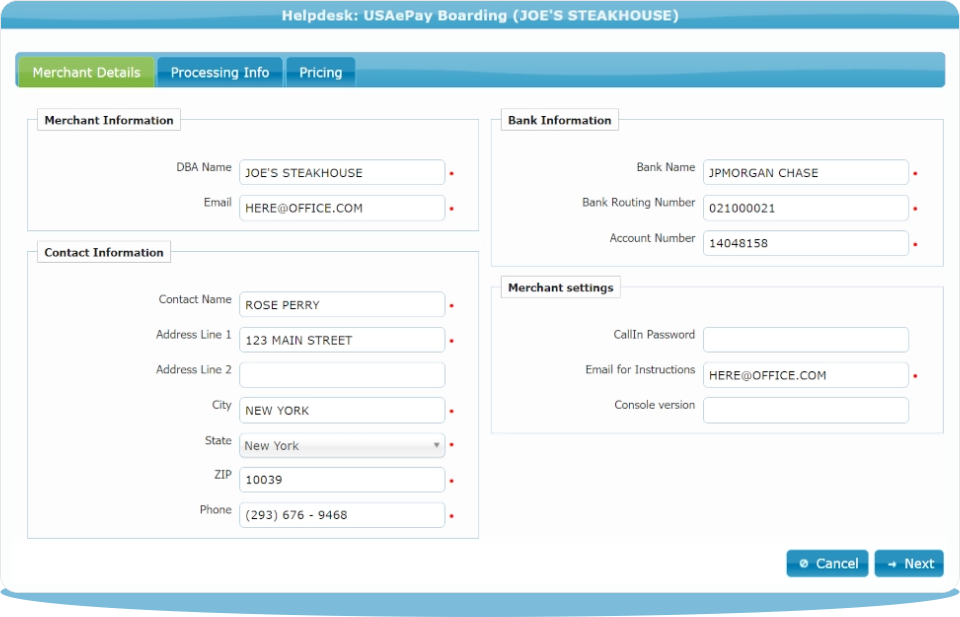Expand the State dropdown showing New York
This screenshot has height=617, width=960.
[x=342, y=446]
